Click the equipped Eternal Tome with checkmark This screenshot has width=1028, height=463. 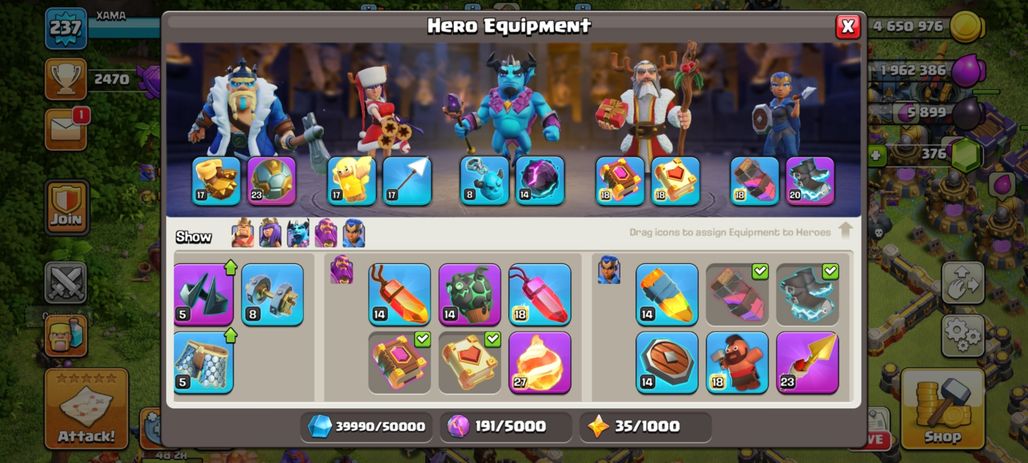[399, 363]
